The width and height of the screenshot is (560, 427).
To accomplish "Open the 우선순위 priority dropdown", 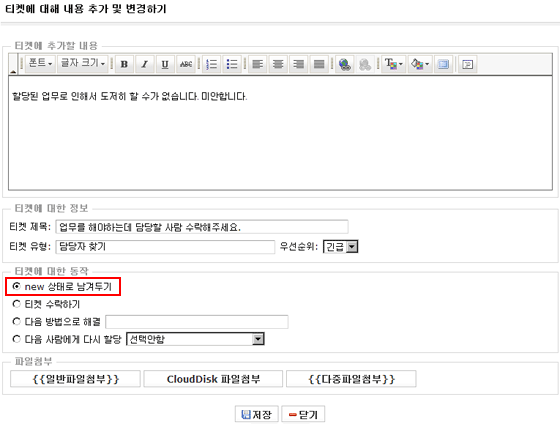I will click(340, 247).
